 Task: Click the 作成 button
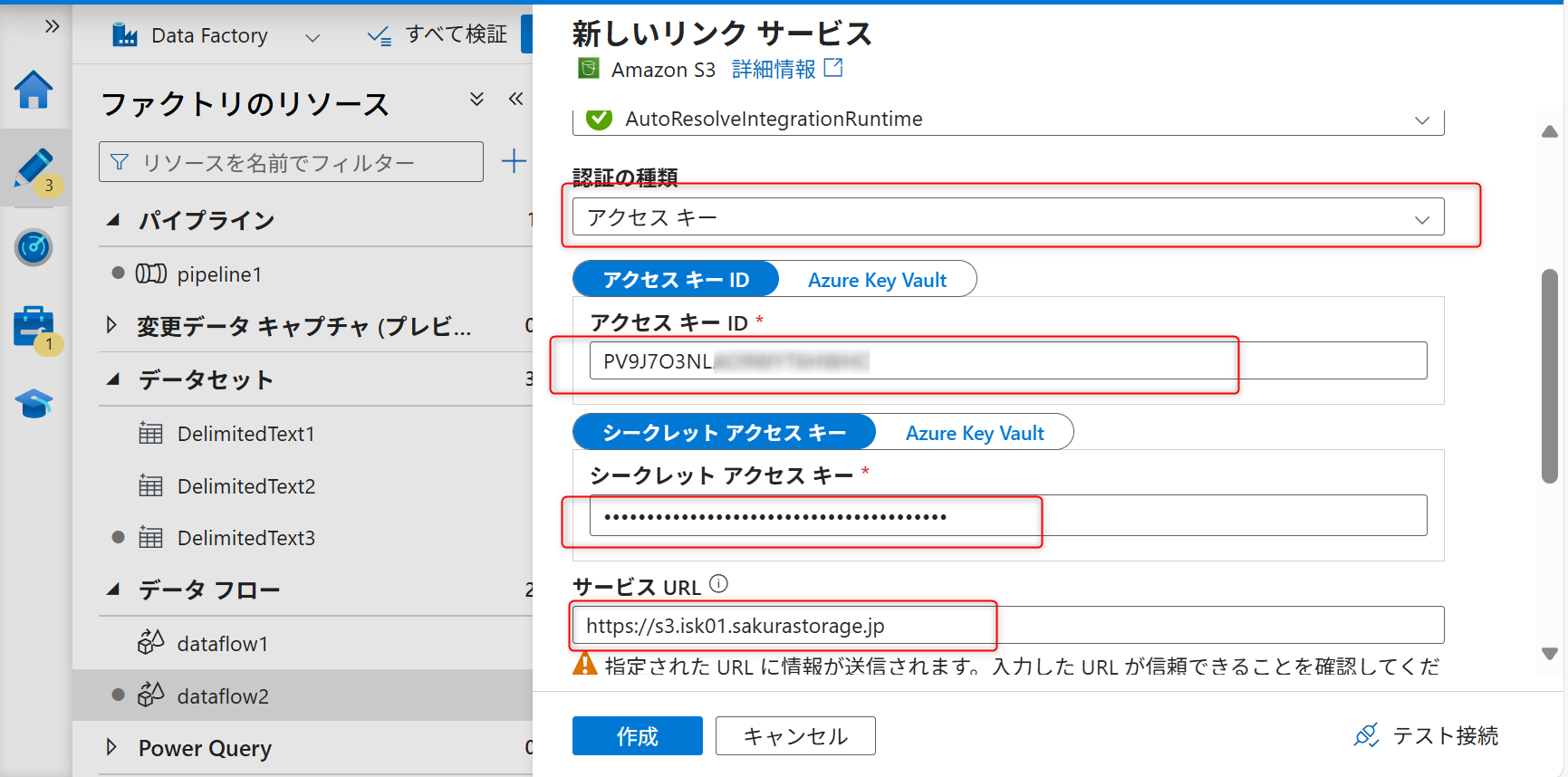coord(638,735)
